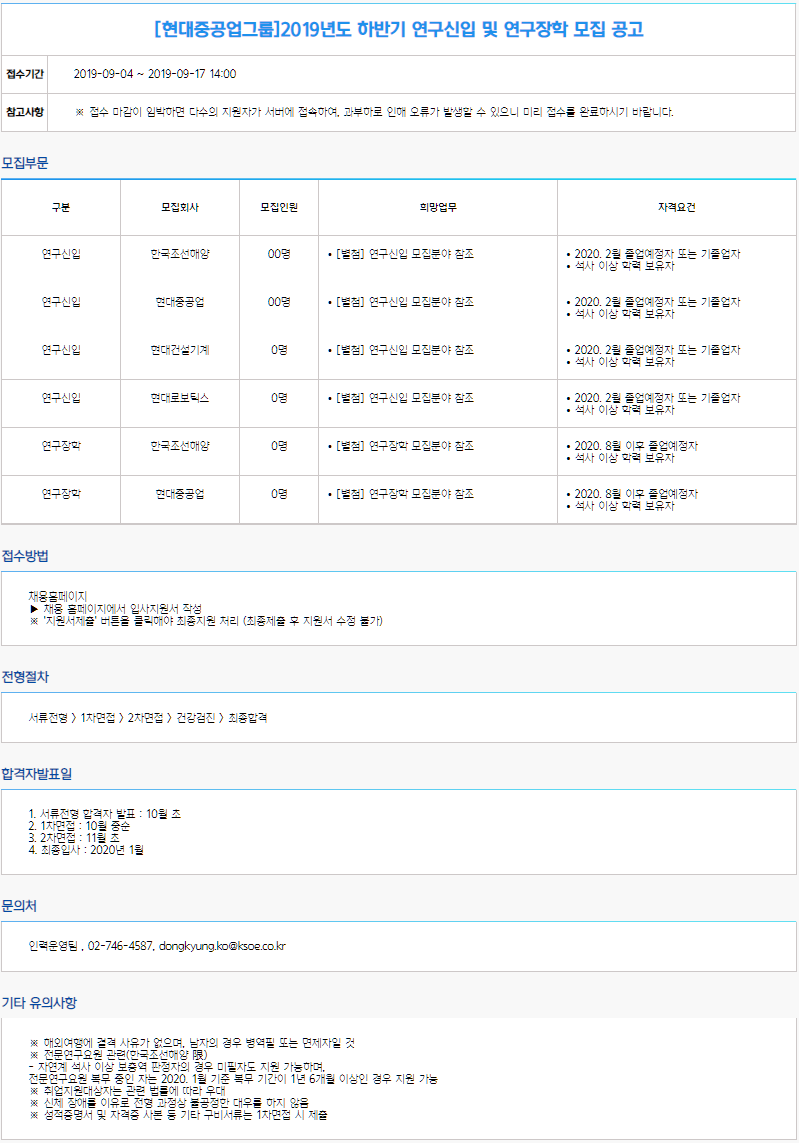The image size is (799, 1143).
Task: Click the 전형절차 section heading
Action: [x=25, y=677]
